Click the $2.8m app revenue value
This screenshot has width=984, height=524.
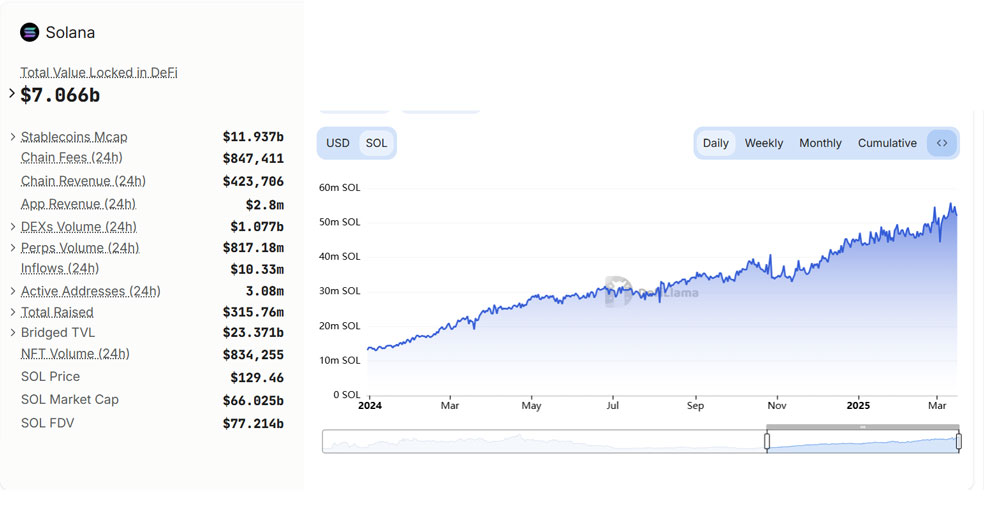pyautogui.click(x=265, y=205)
